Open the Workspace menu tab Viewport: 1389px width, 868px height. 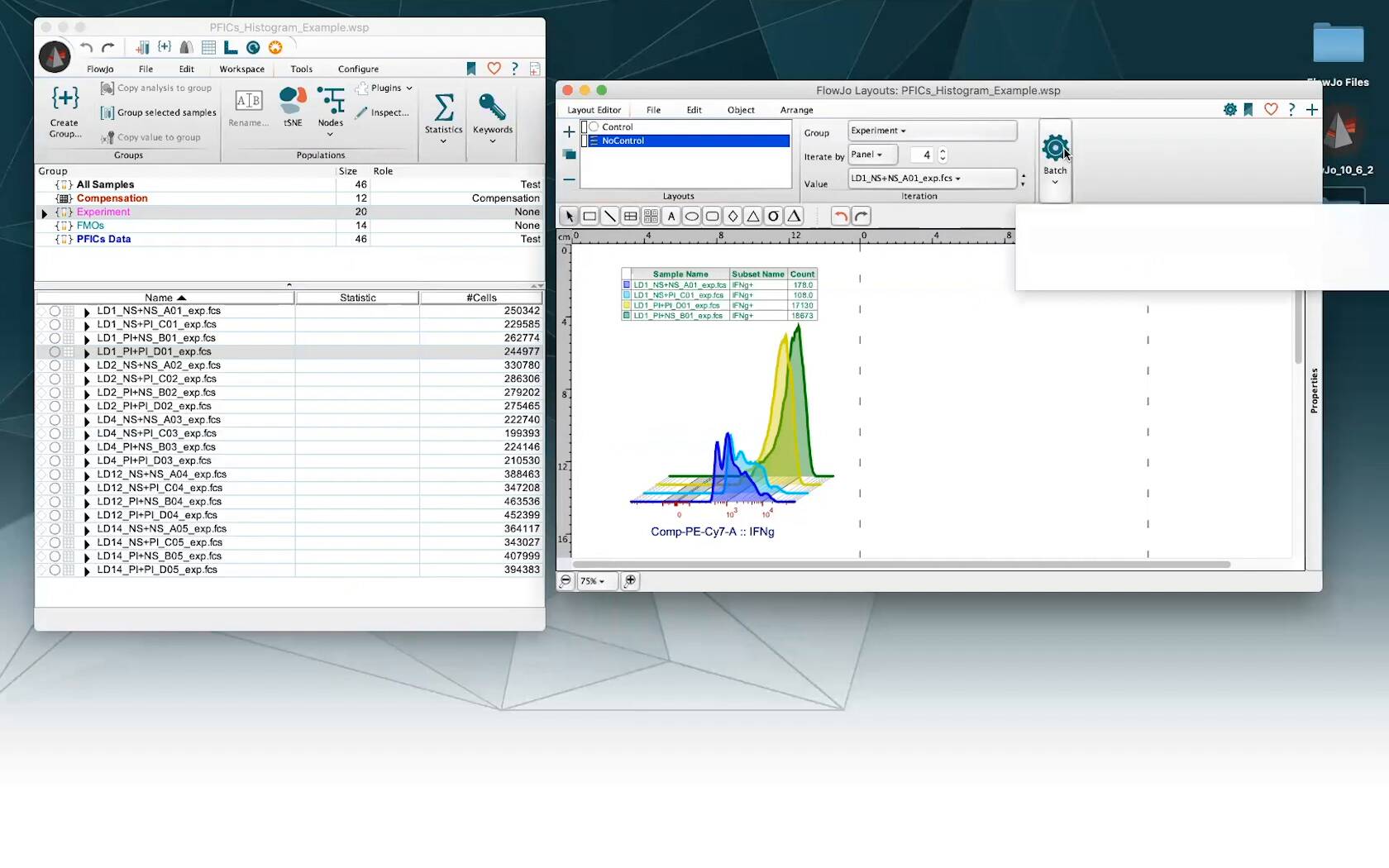click(242, 69)
